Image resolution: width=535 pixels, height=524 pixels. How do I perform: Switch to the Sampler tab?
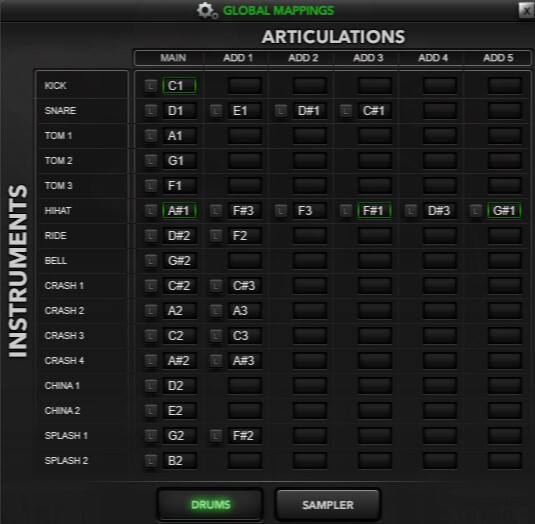point(328,505)
